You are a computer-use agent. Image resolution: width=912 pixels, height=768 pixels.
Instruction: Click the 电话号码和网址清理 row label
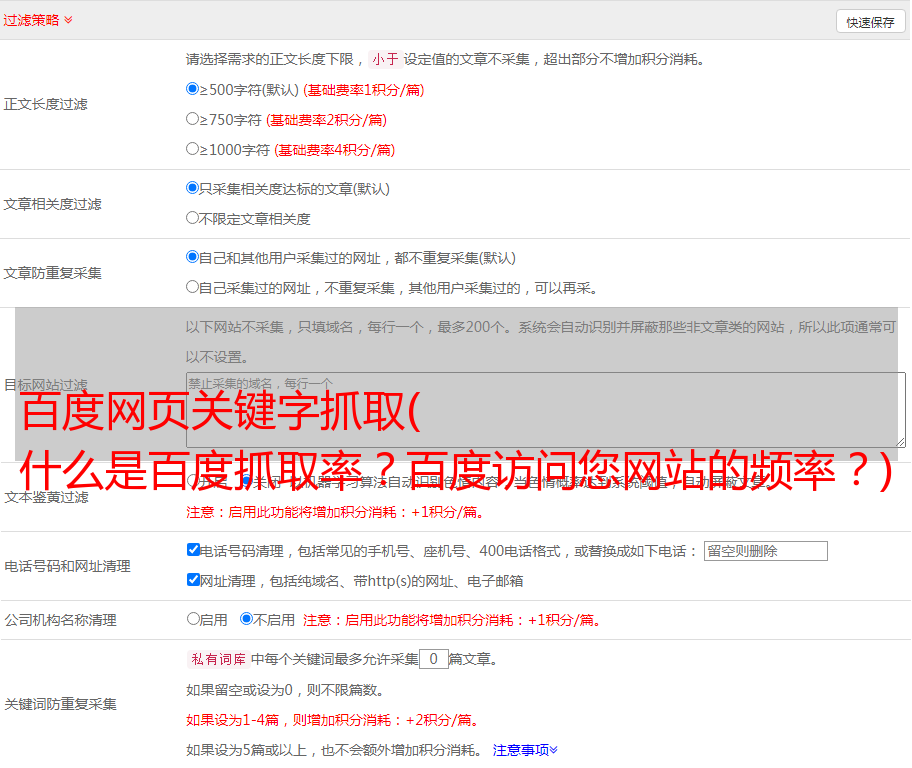67,566
